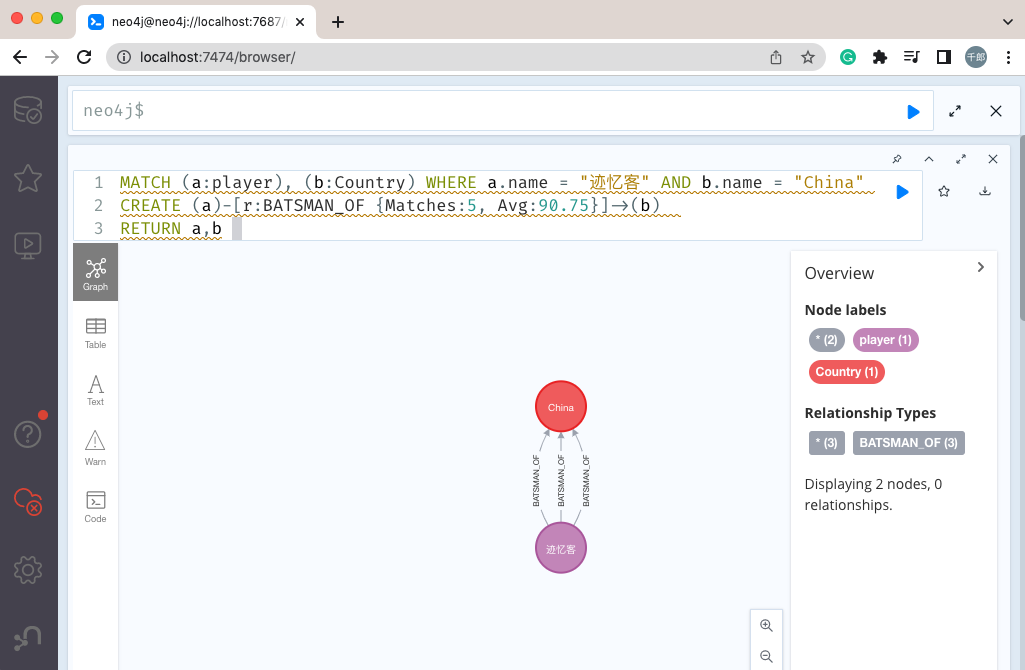The image size is (1025, 670).
Task: Open the tab search dropdown arrow
Action: tap(1007, 22)
